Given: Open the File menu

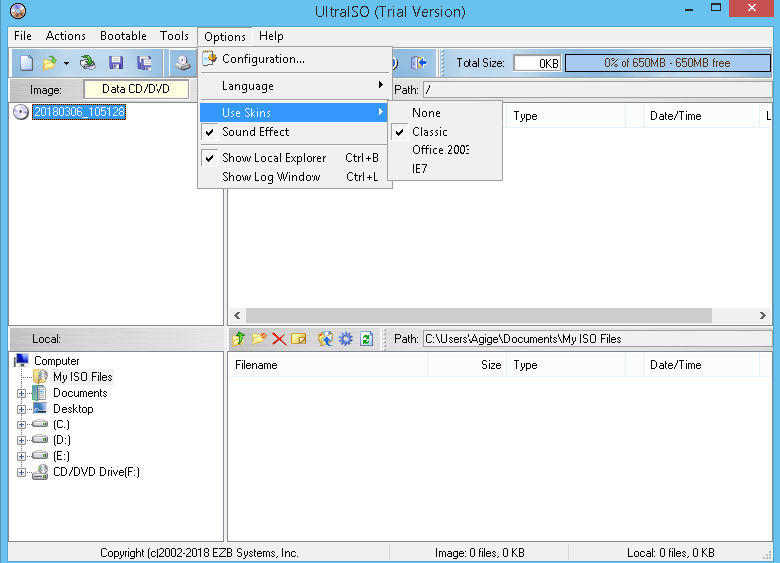Looking at the screenshot, I should pos(23,36).
